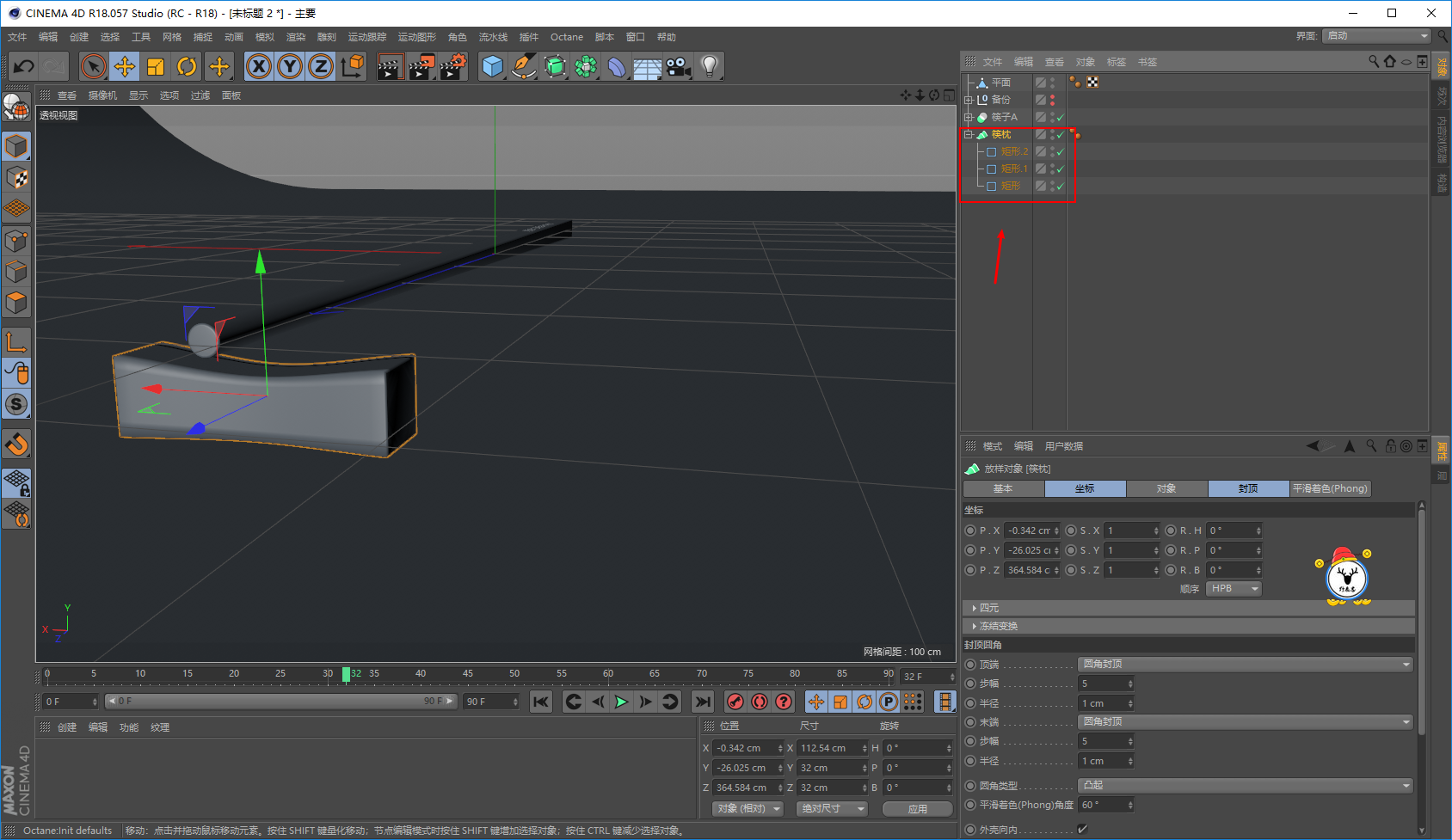This screenshot has height=840, width=1452.
Task: Open the light bulb Light object tool
Action: coord(709,66)
